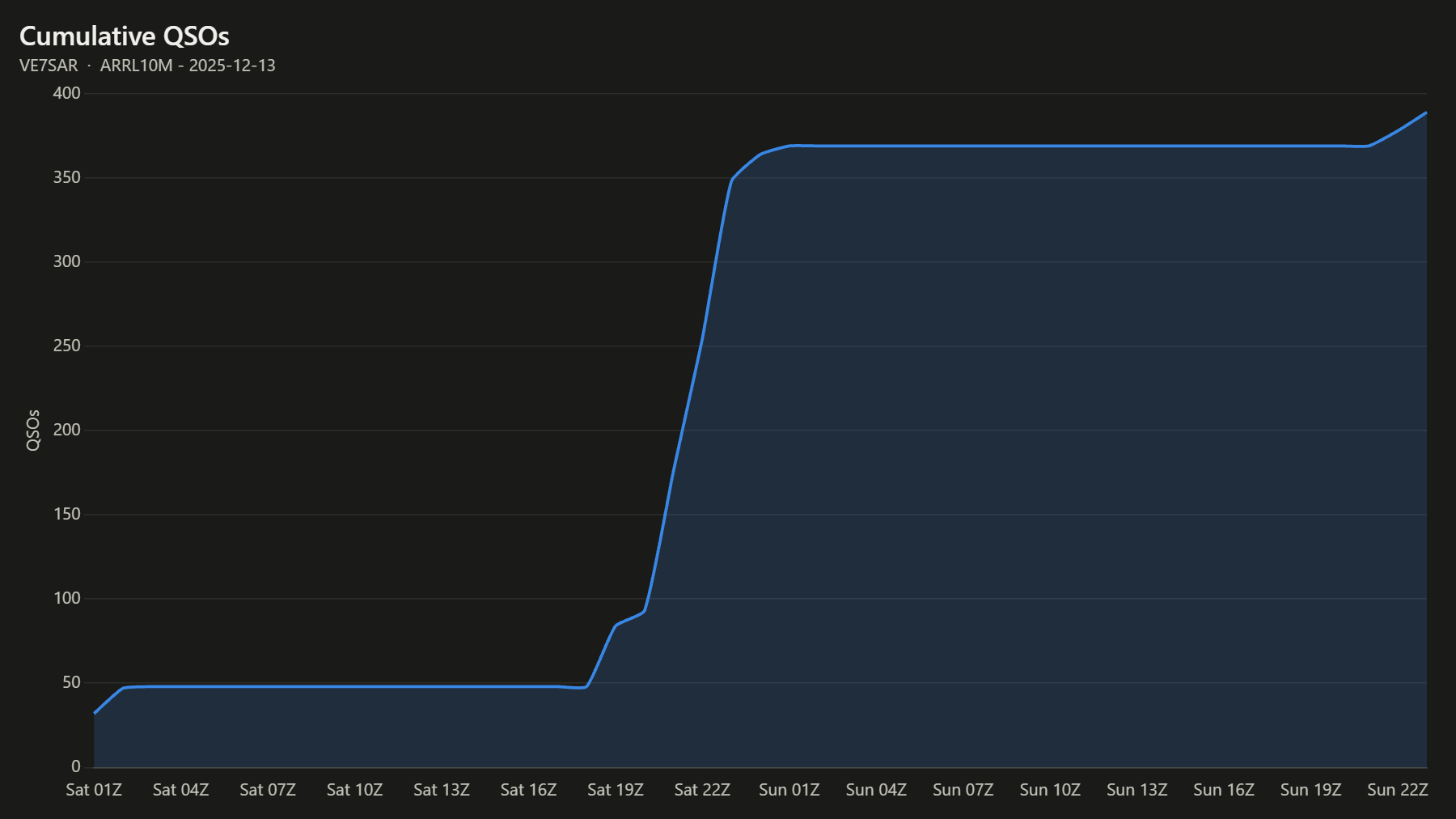Click the 100 y-axis label
Screen dimensions: 1456x819
tap(67, 598)
